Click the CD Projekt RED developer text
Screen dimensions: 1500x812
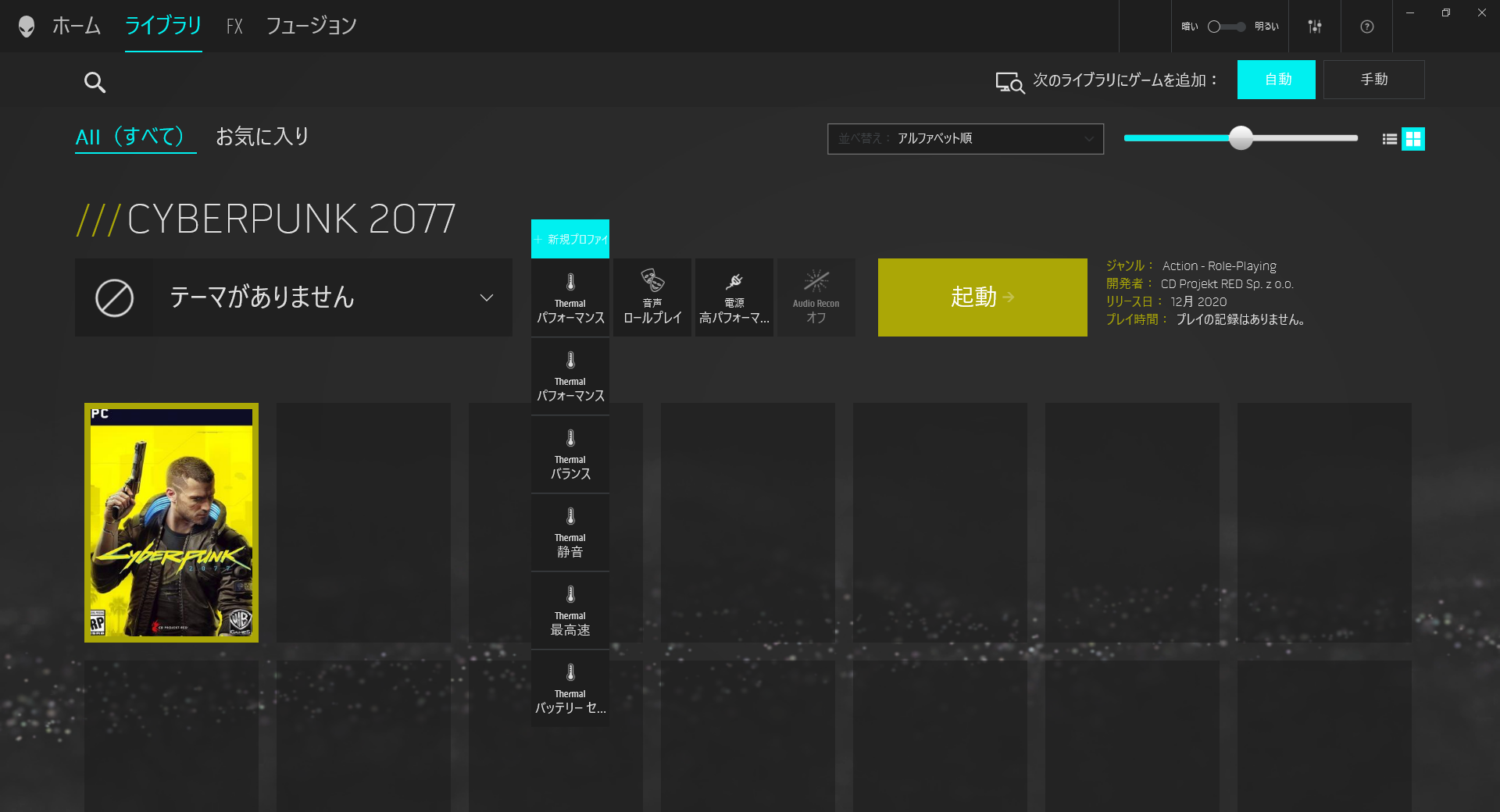[x=1227, y=284]
